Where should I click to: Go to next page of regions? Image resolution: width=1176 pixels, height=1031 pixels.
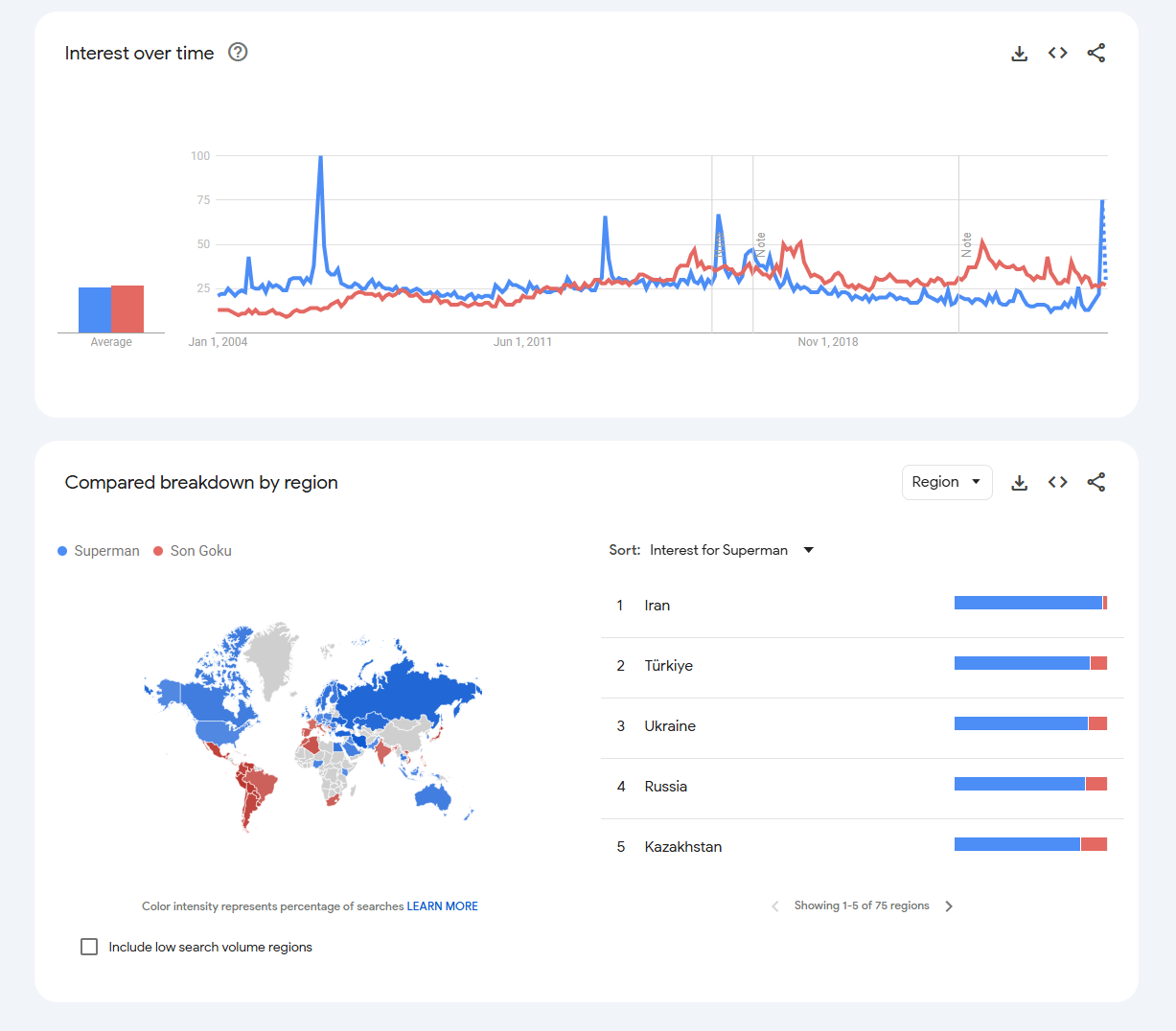949,906
